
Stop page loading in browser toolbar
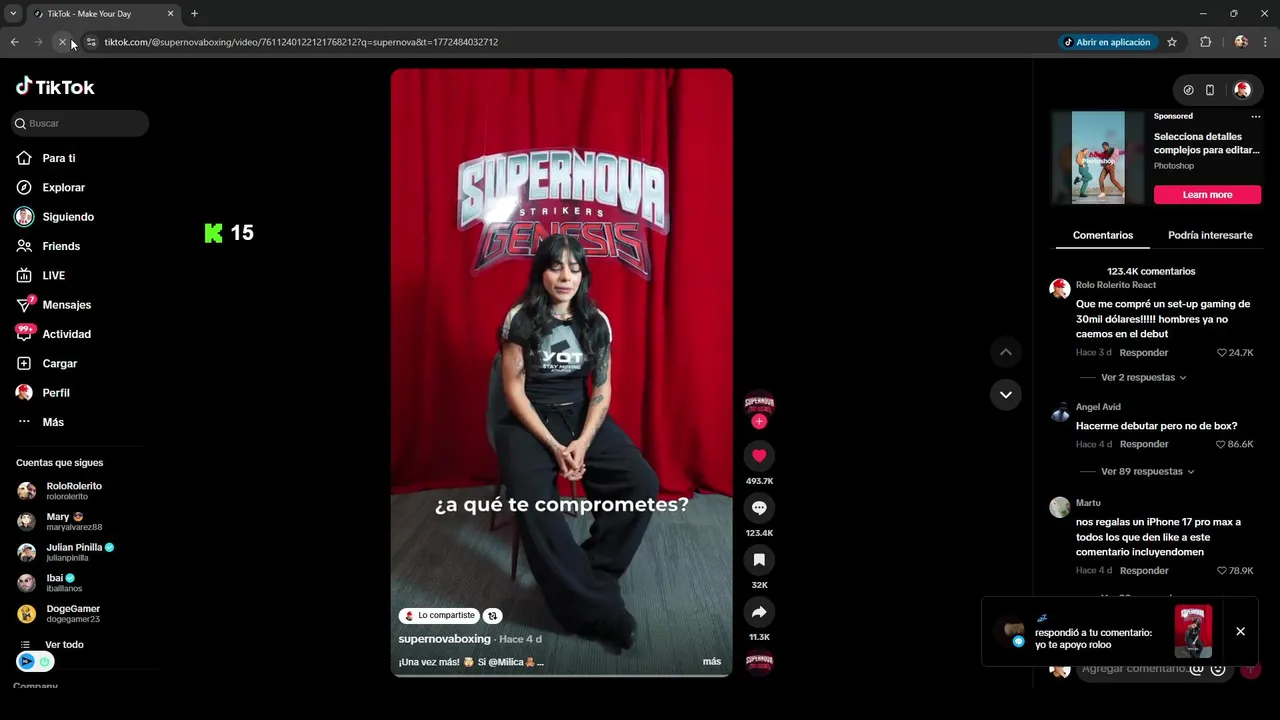tap(62, 42)
